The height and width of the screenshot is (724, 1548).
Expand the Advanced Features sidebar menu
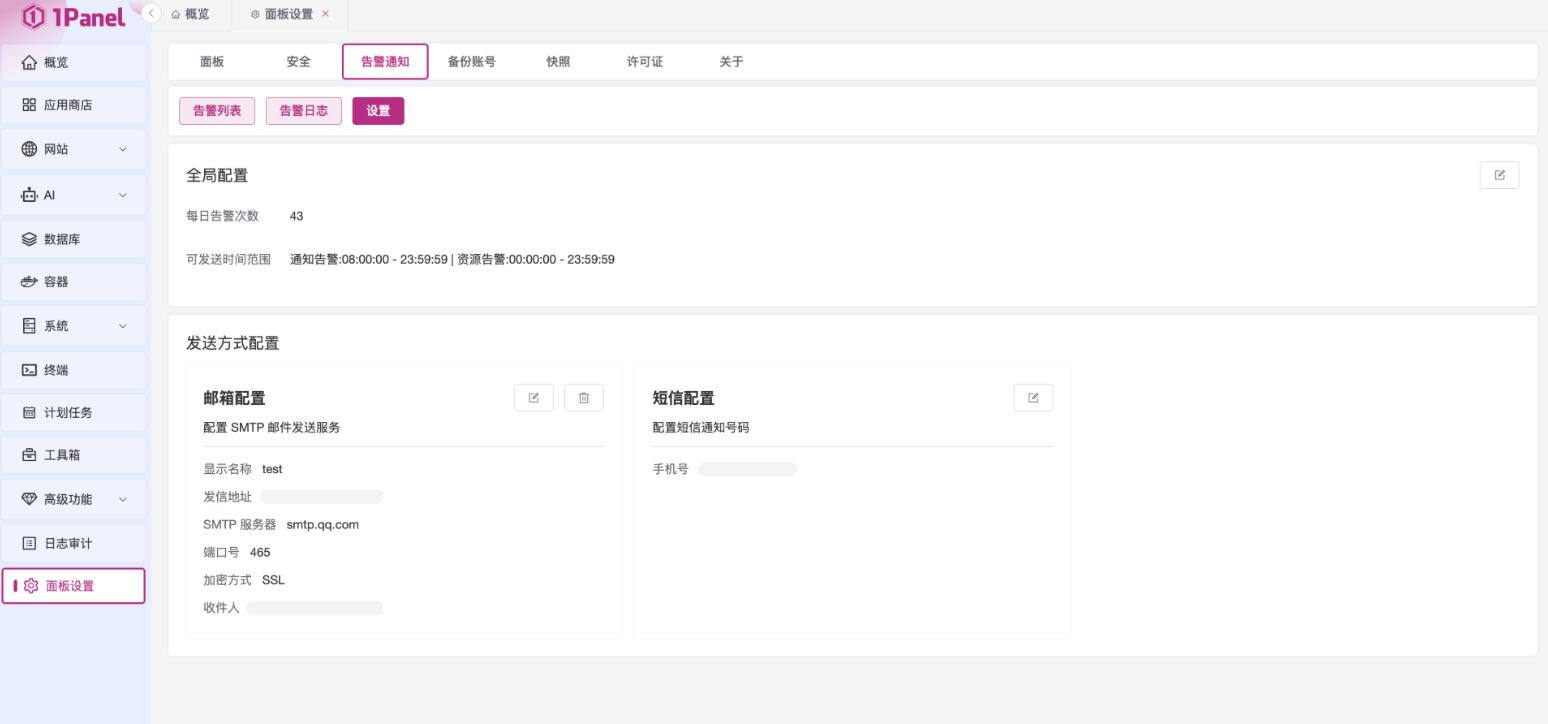pos(73,499)
